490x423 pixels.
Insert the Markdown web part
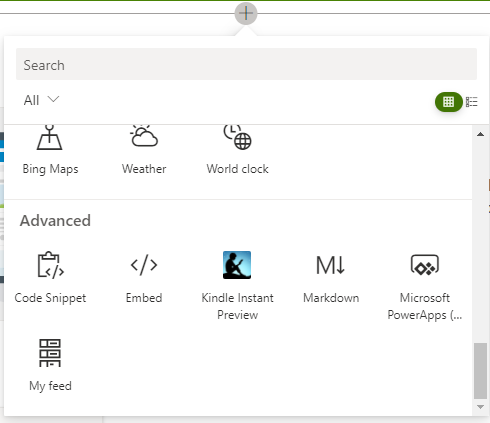331,278
